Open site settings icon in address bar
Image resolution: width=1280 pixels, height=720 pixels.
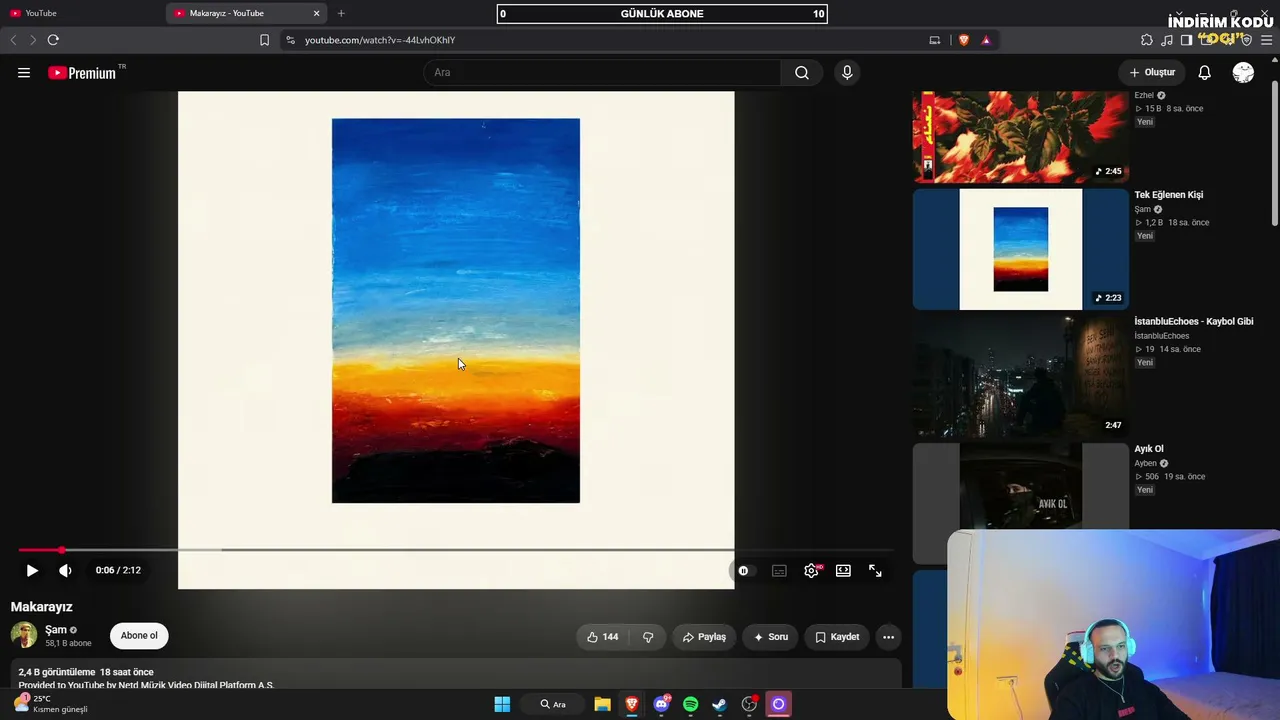(x=290, y=40)
